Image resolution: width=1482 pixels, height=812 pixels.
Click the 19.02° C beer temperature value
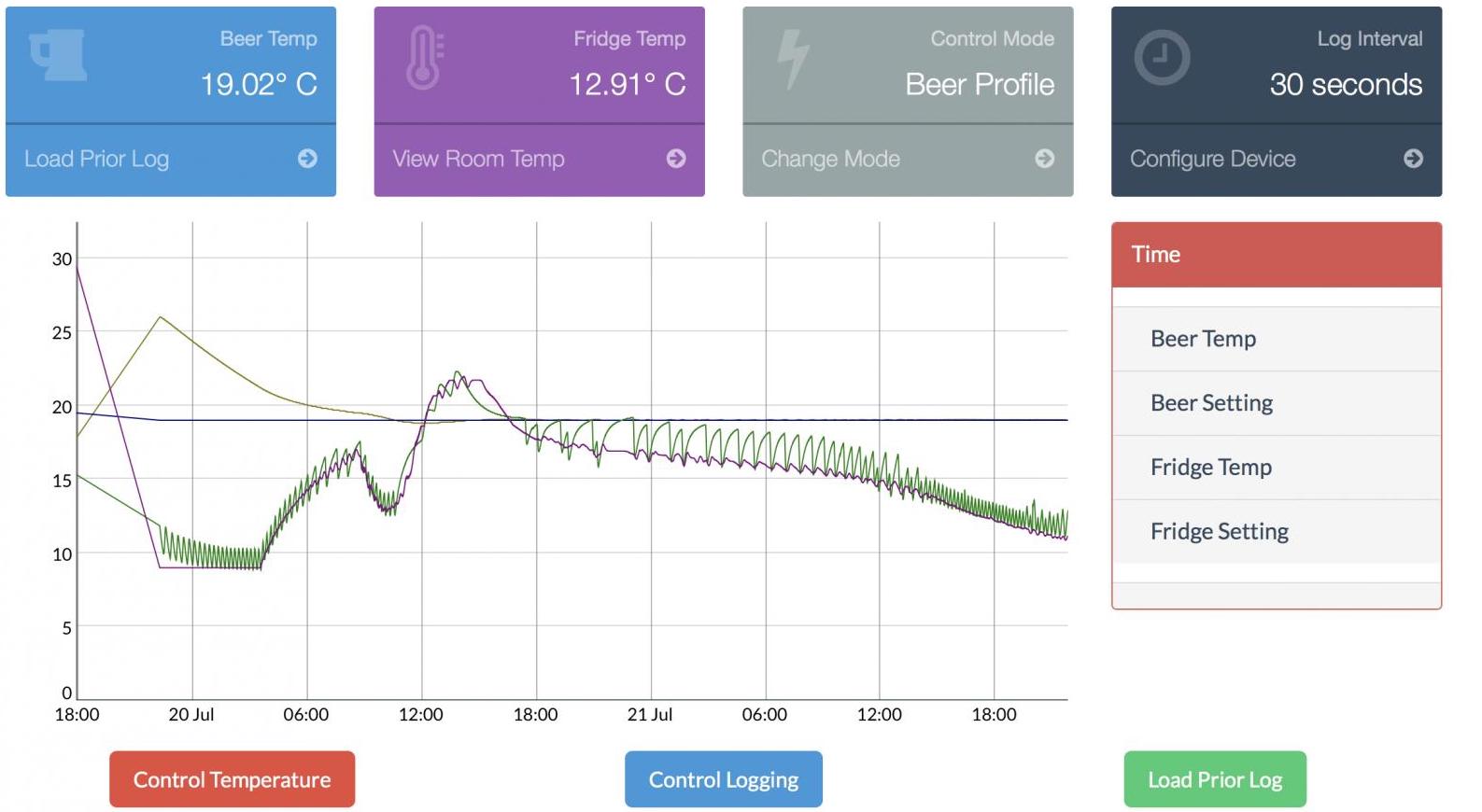pyautogui.click(x=259, y=85)
